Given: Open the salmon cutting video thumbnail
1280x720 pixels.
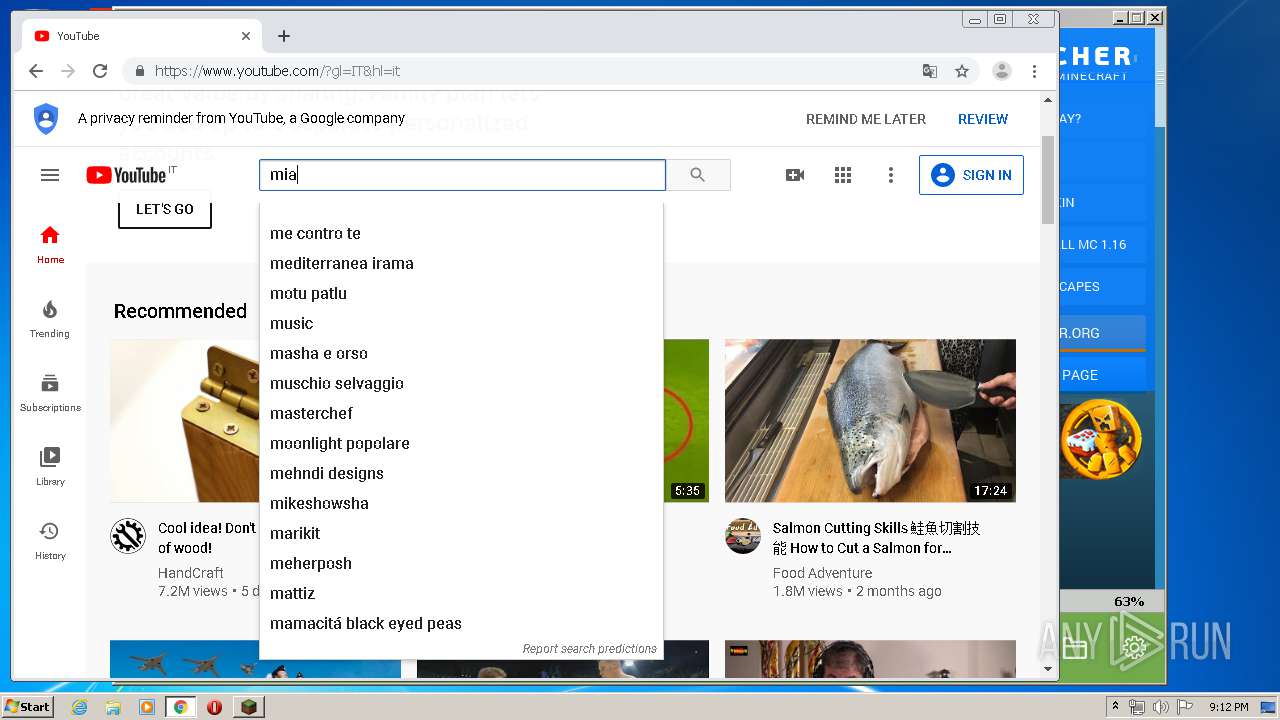Looking at the screenshot, I should [x=870, y=420].
